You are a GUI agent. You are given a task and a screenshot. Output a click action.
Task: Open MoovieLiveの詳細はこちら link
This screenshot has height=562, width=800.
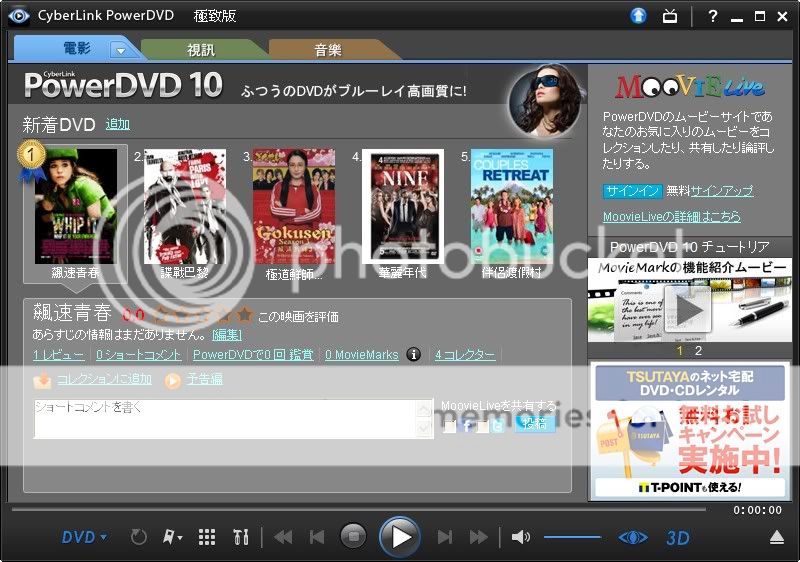(x=671, y=216)
